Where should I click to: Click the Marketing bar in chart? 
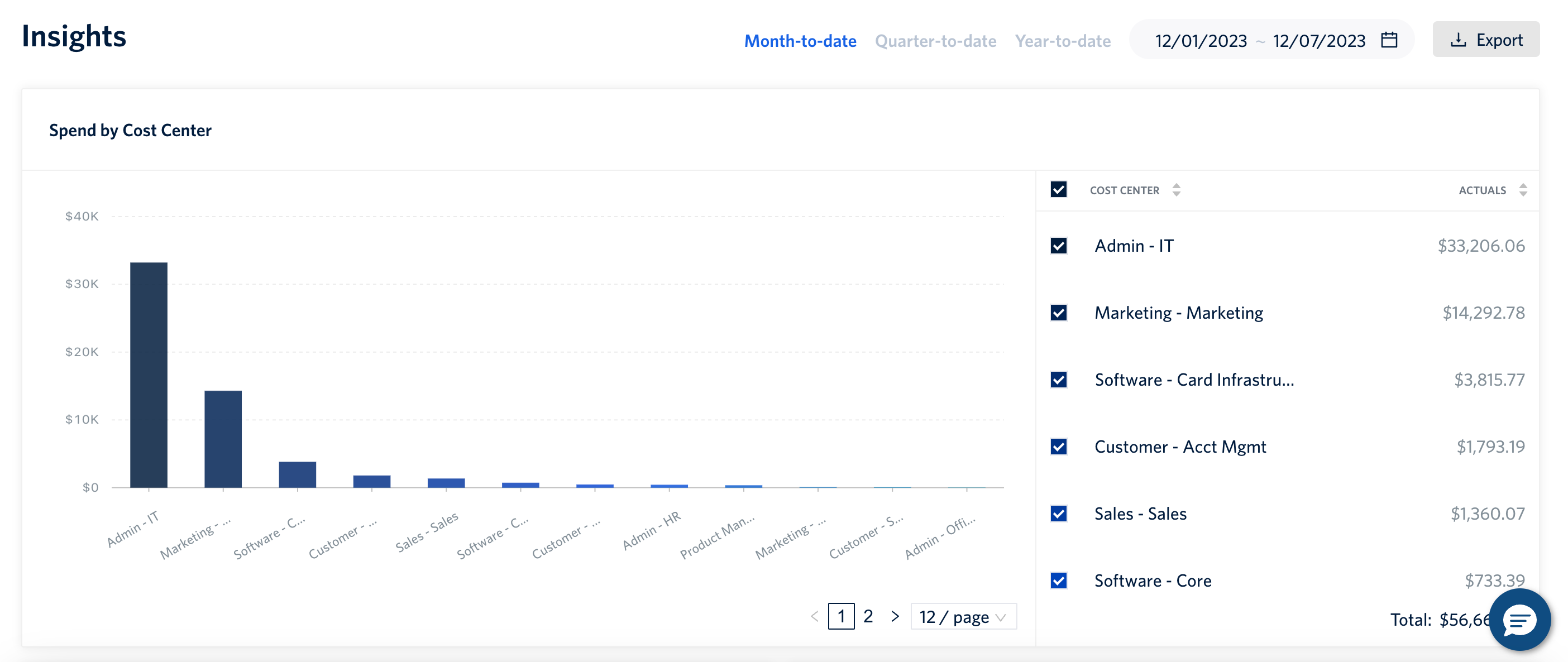pyautogui.click(x=223, y=439)
